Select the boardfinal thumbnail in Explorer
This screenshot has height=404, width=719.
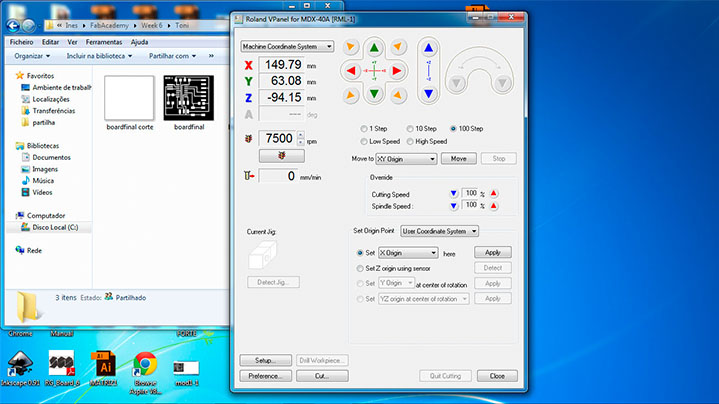coord(188,98)
